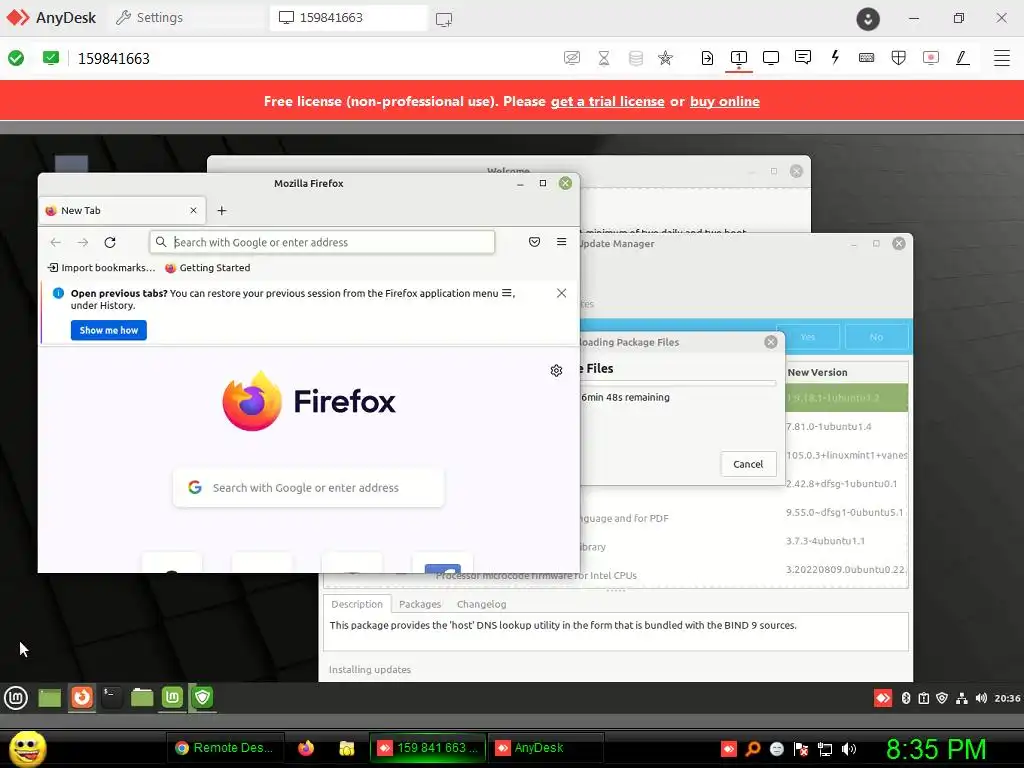Click the Google search box on new tab page
Screen dimensions: 1024x768
click(x=308, y=488)
